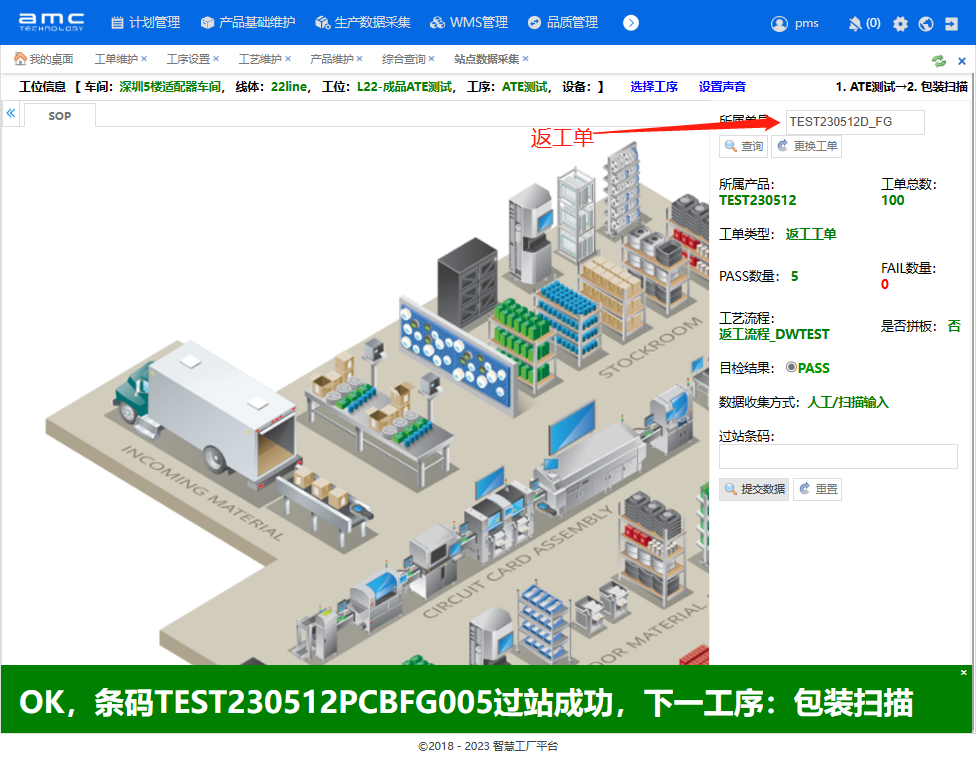Viewport: 976px width, 761px height.
Task: Click the globe language icon
Action: [x=926, y=23]
